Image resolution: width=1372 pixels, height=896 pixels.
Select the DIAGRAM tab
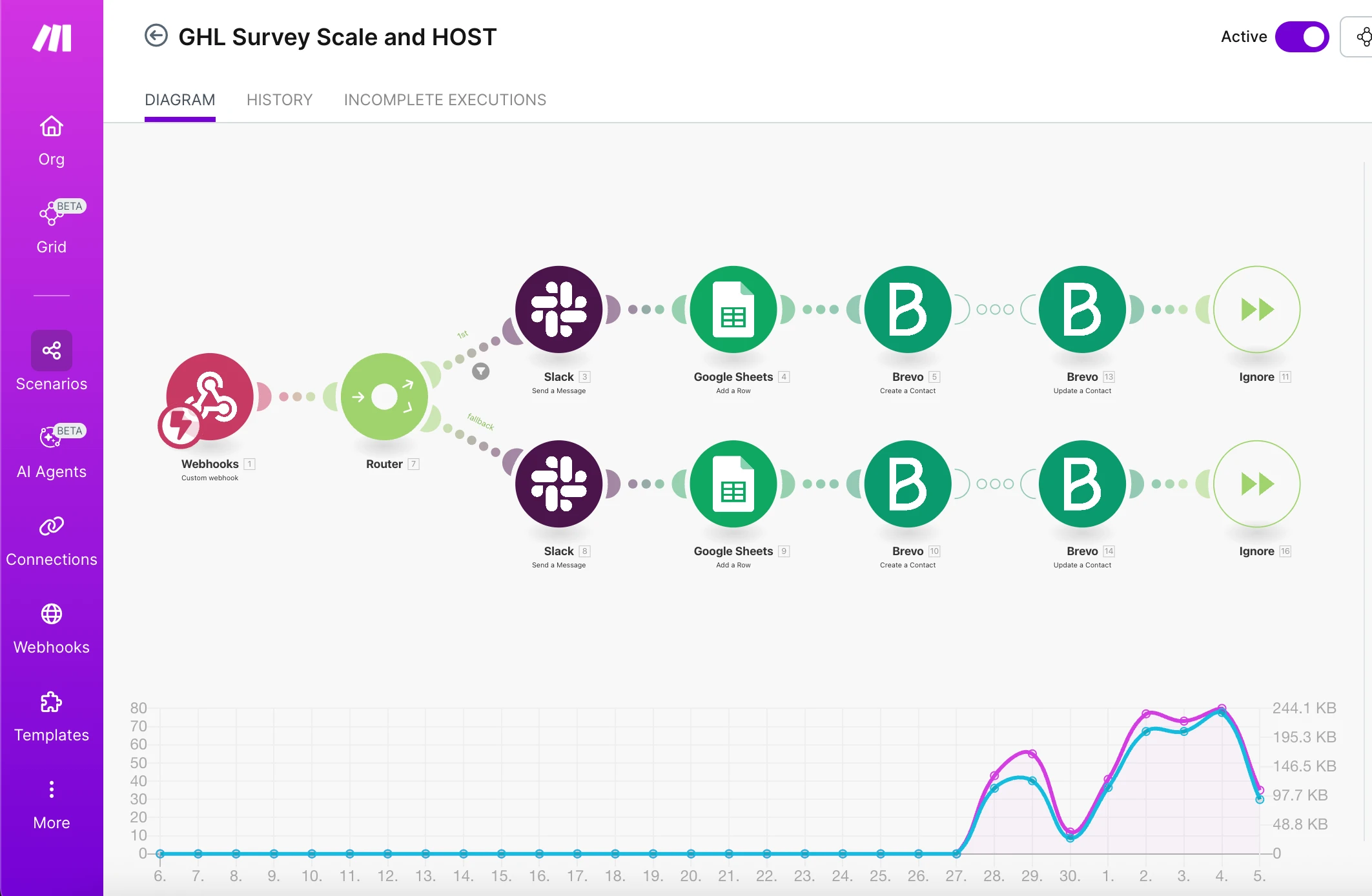point(179,100)
